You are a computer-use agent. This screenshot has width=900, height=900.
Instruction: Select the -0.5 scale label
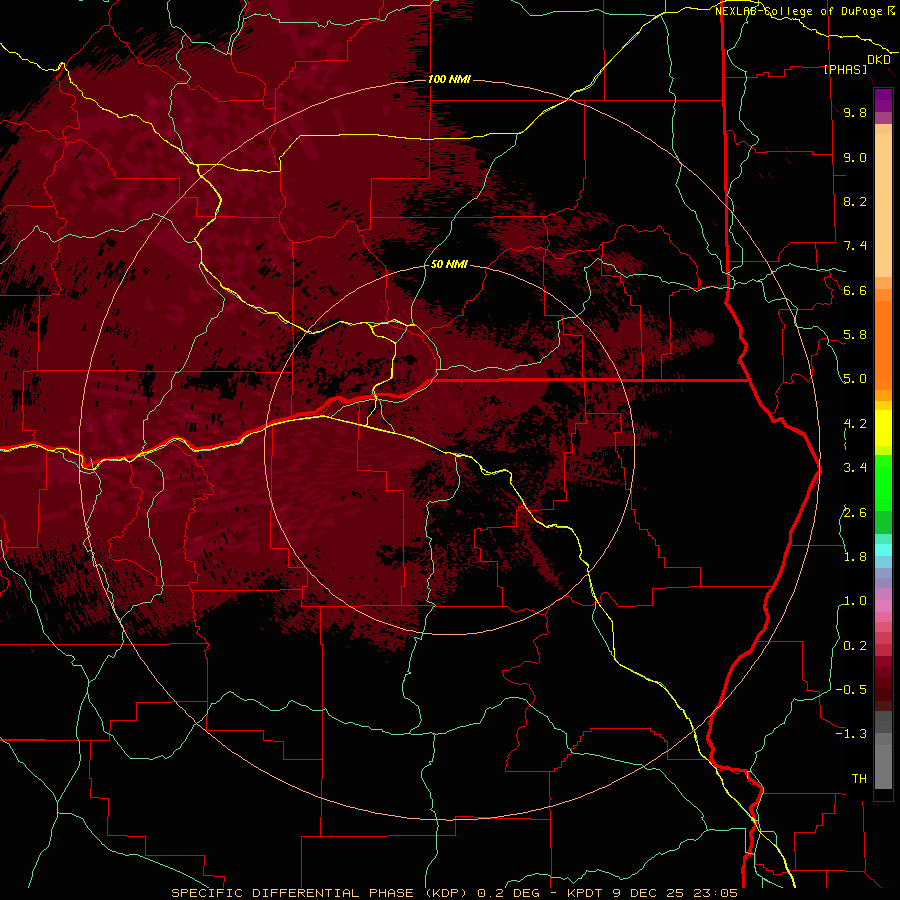[851, 690]
